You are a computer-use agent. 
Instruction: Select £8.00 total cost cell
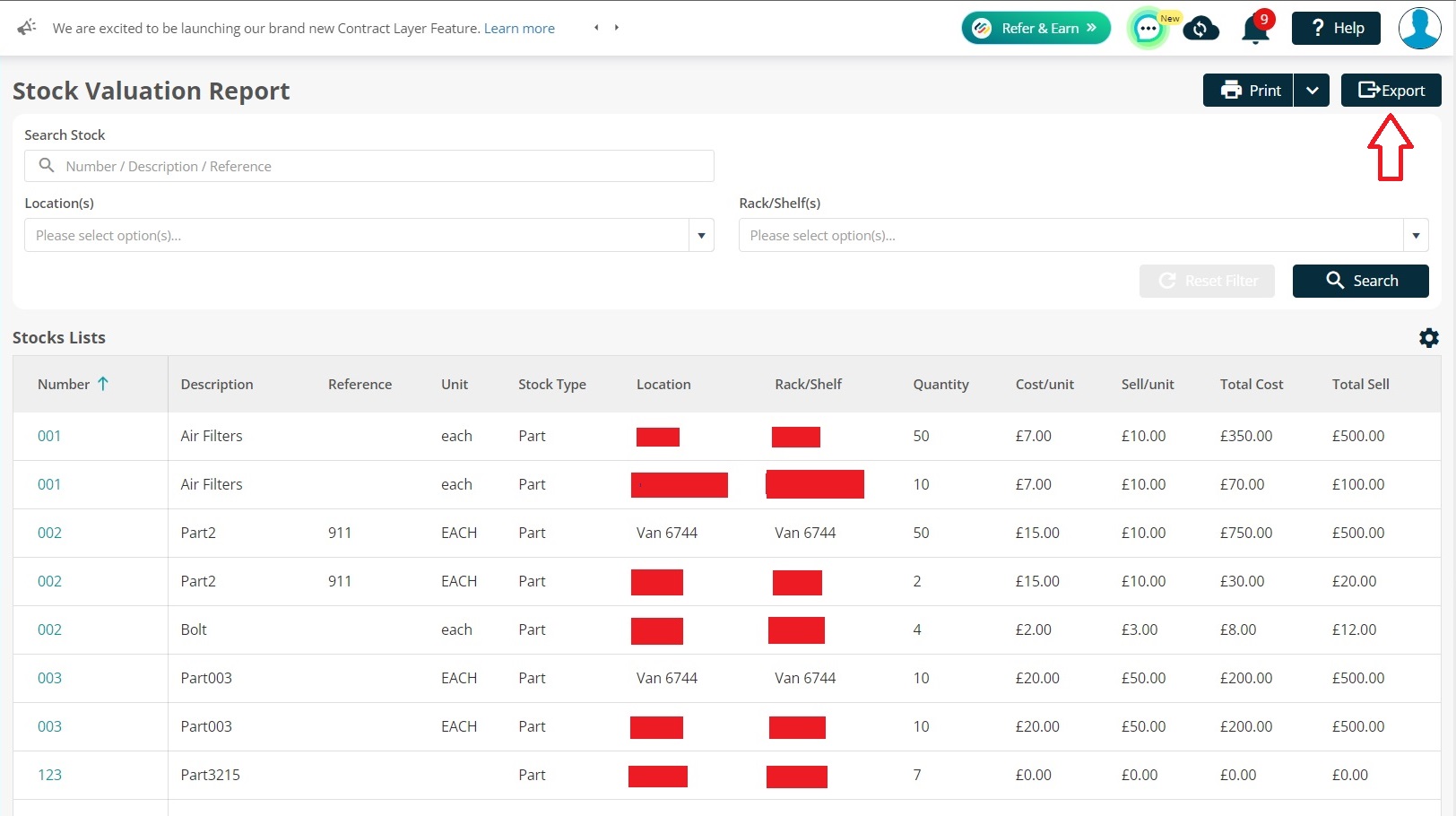tap(1238, 629)
